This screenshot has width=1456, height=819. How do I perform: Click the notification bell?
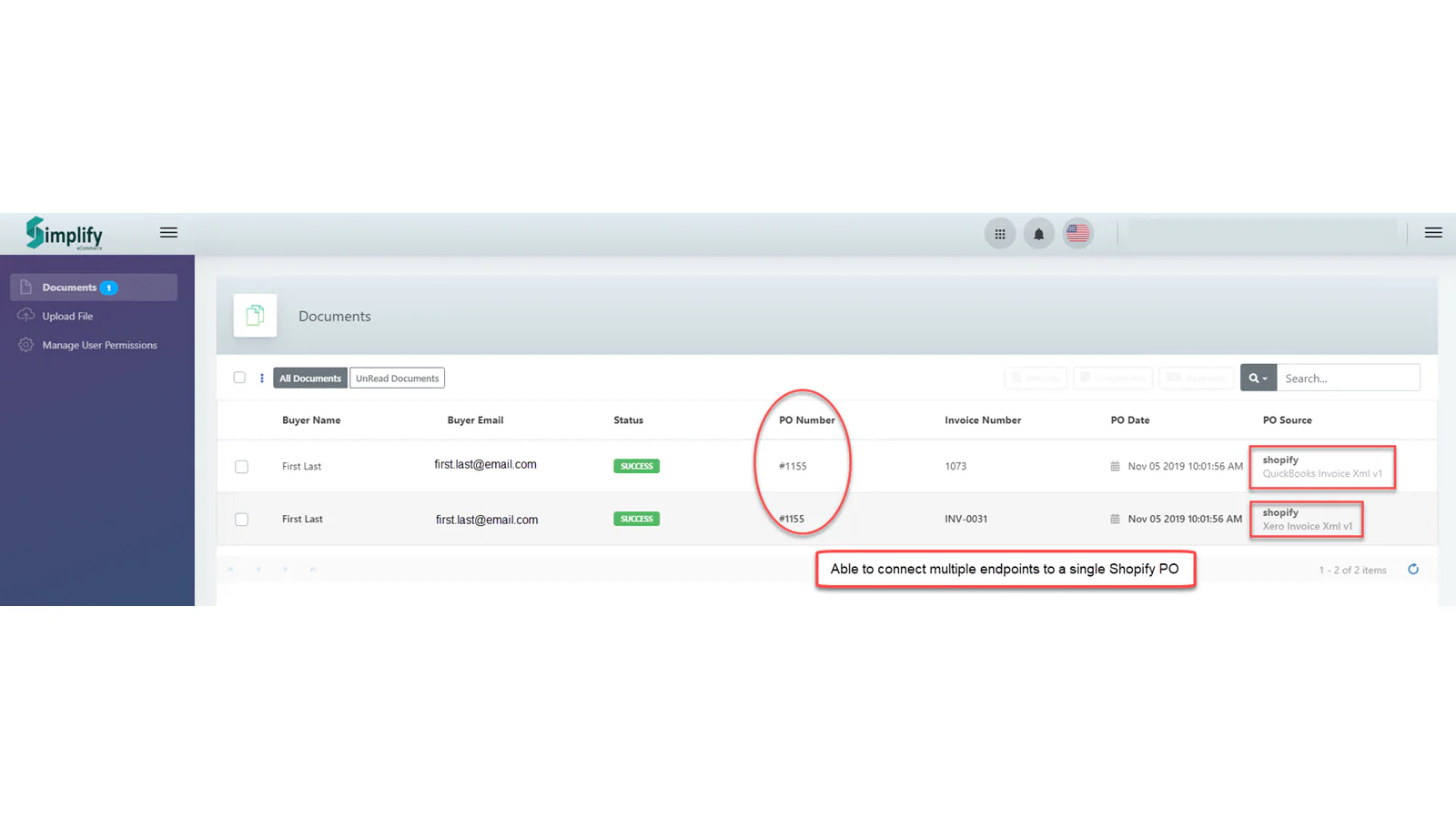[1038, 233]
